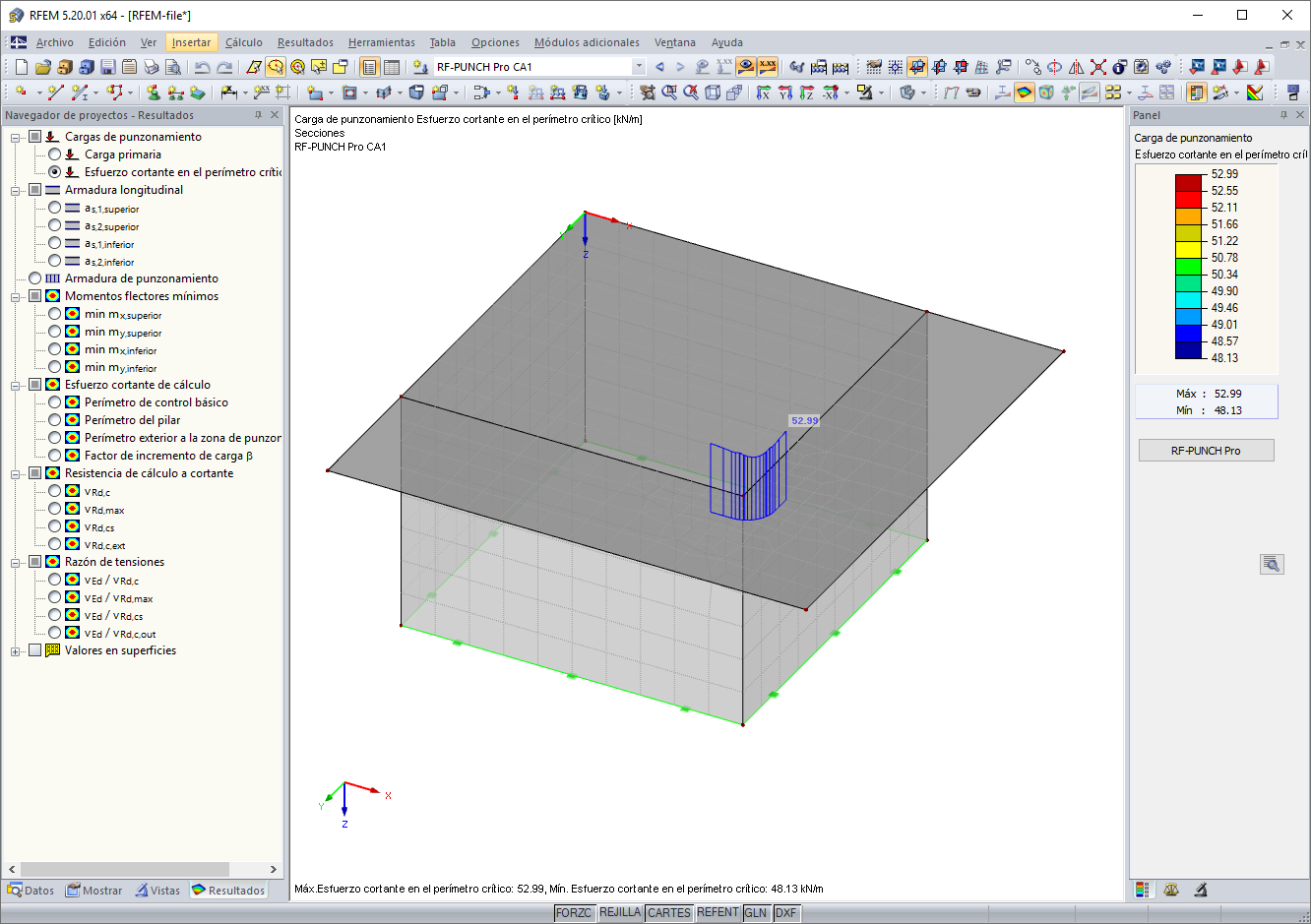The height and width of the screenshot is (924, 1311).
Task: Save the model with the floppy disk icon
Action: 107,67
